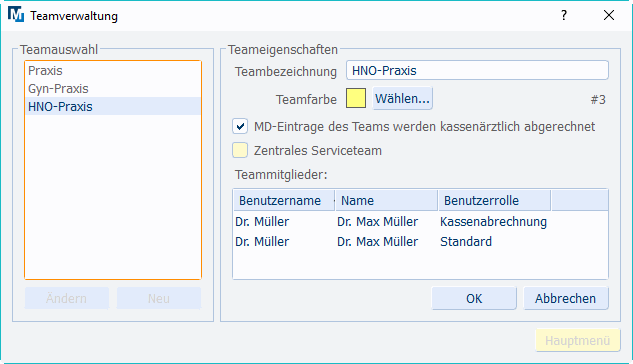The height and width of the screenshot is (364, 633).
Task: Select the Standard role cell
Action: (466, 241)
